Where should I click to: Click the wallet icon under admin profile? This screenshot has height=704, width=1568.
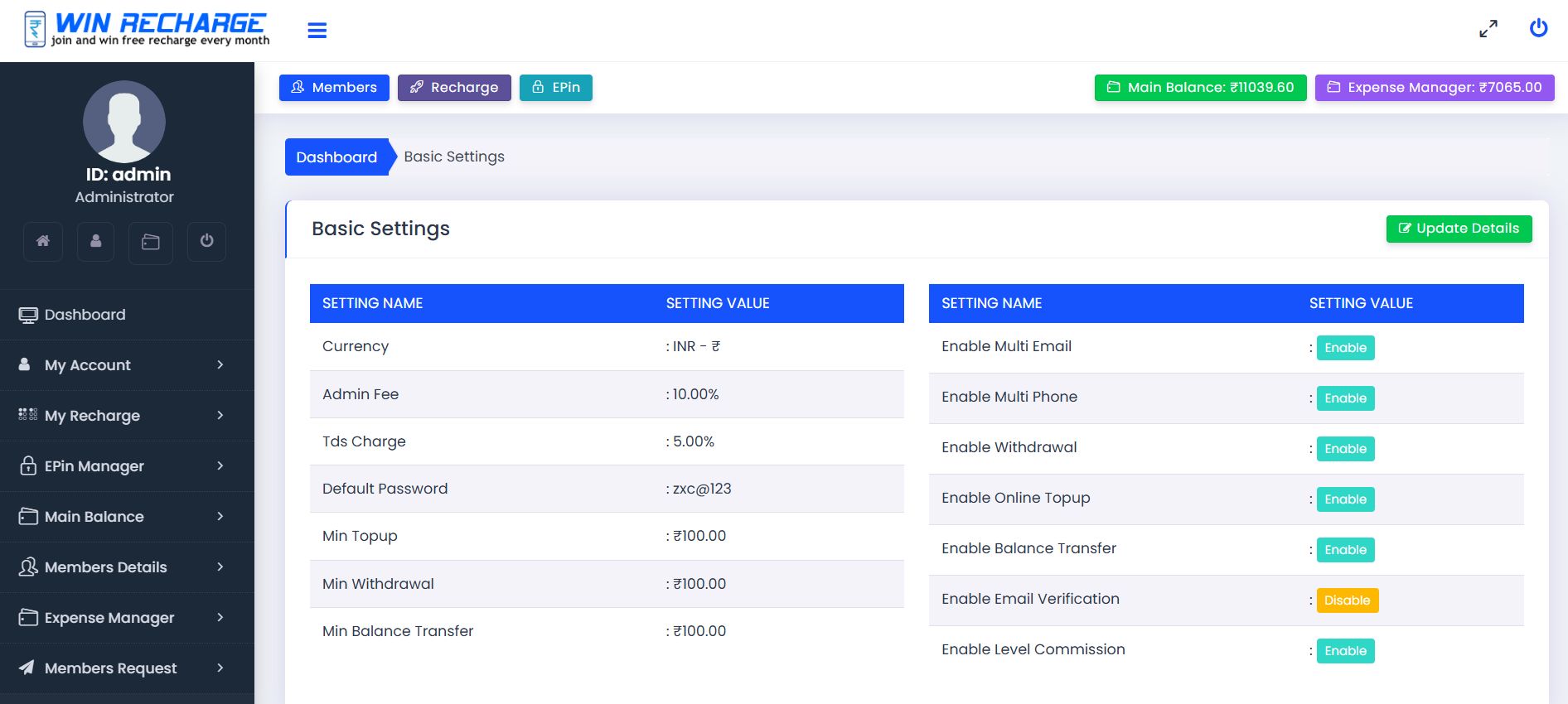tap(151, 242)
